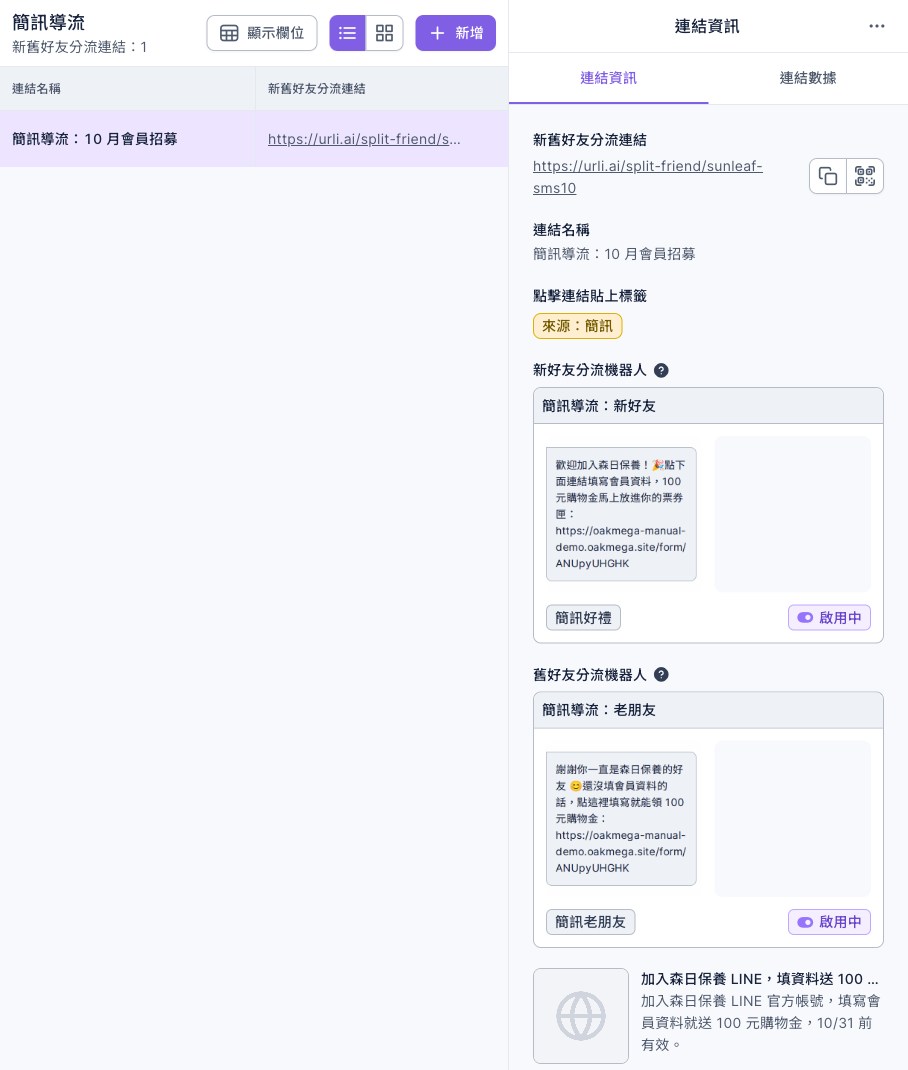Open help for 新好友分流機器人
This screenshot has width=908, height=1070.
pyautogui.click(x=661, y=371)
